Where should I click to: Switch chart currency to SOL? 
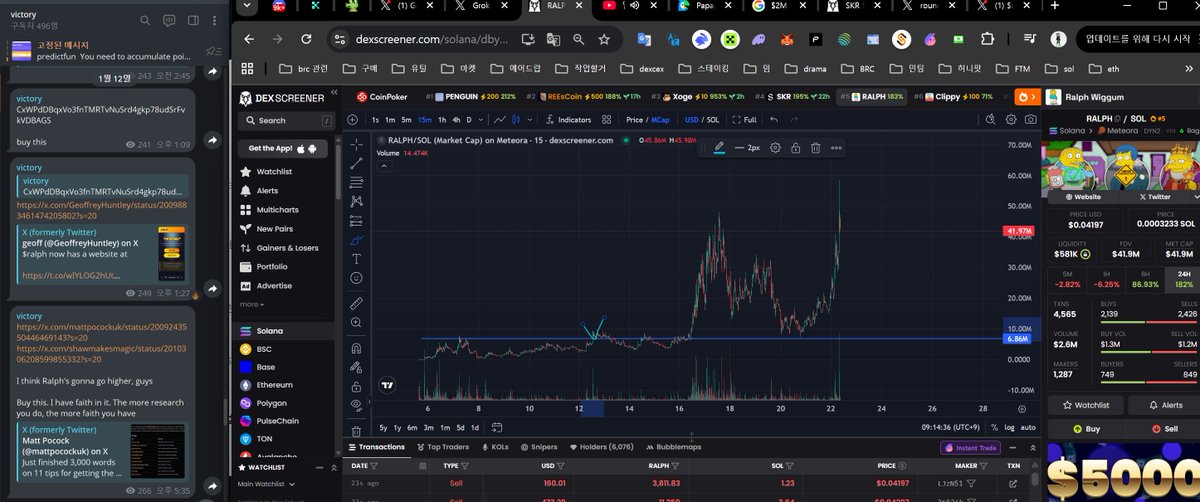point(713,119)
